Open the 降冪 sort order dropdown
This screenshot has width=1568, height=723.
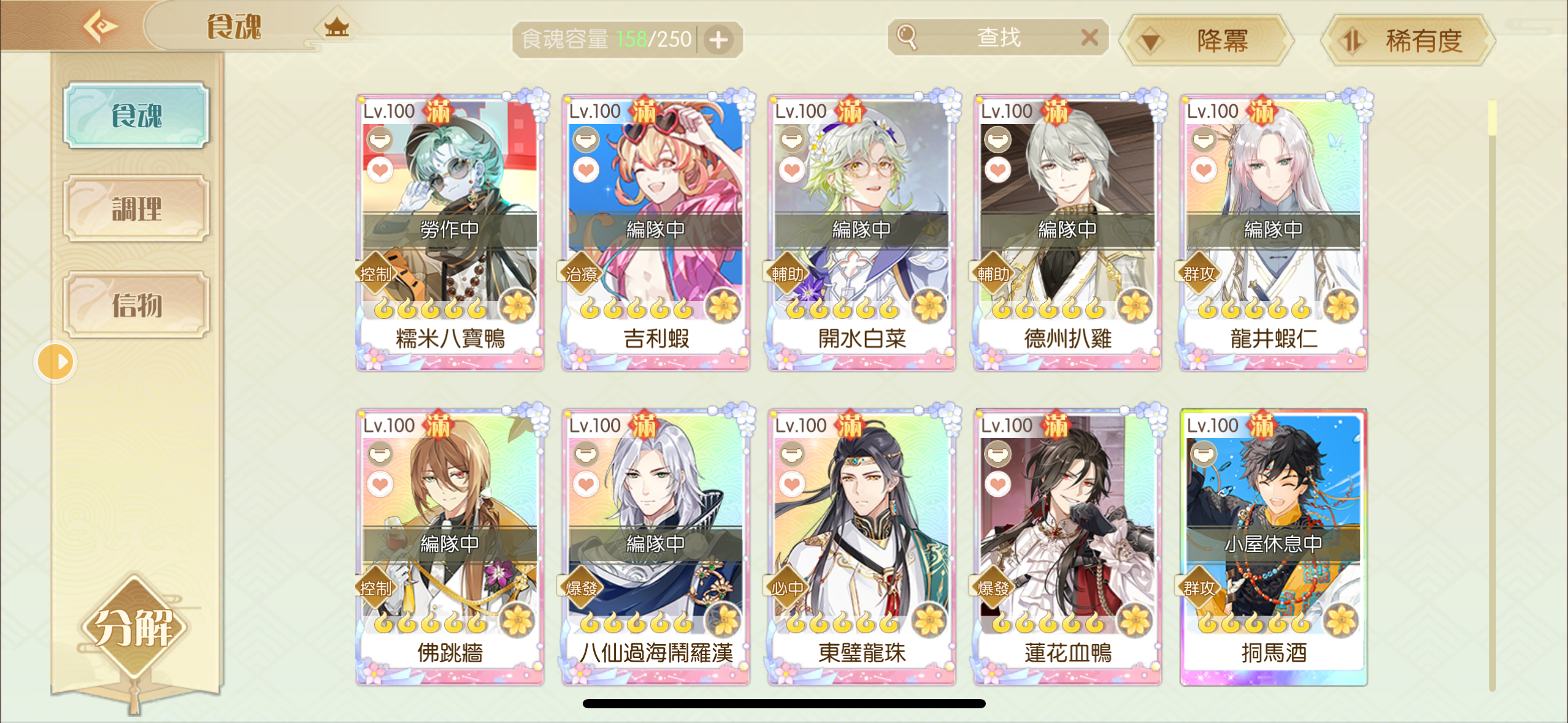pyautogui.click(x=1206, y=40)
